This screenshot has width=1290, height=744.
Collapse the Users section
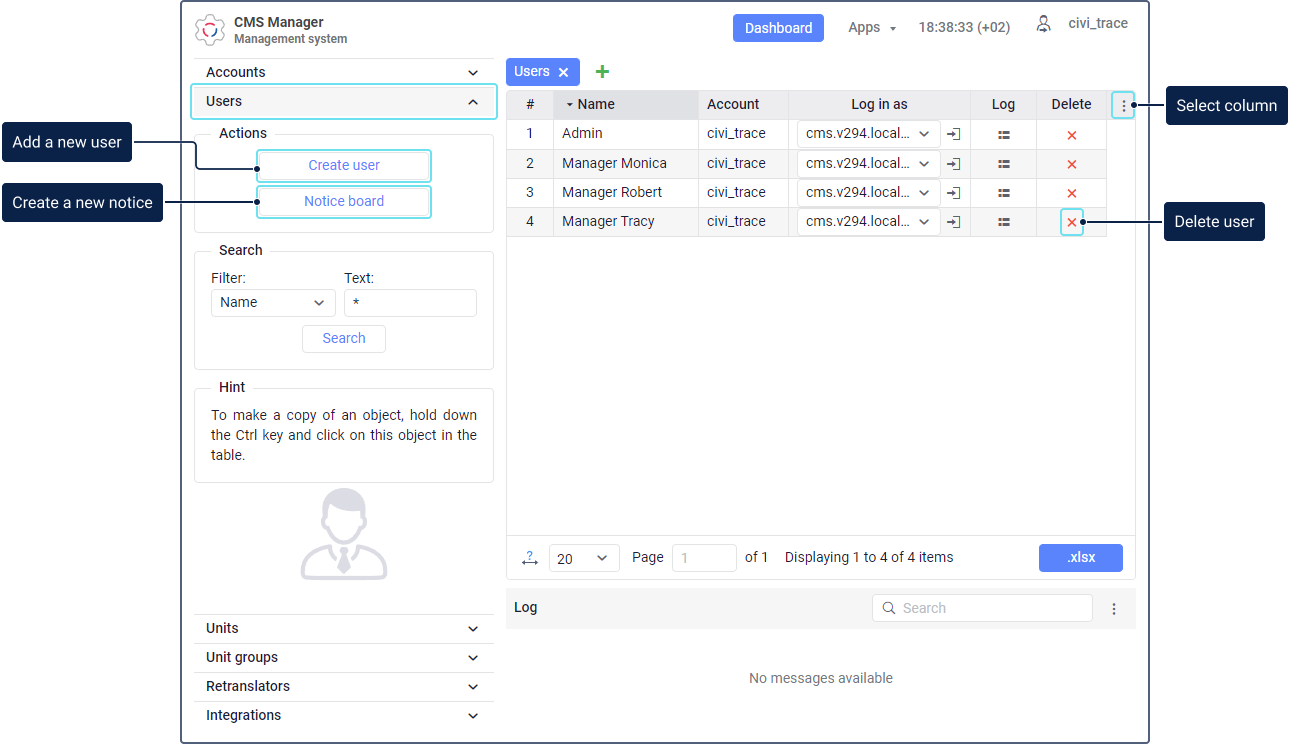472,101
